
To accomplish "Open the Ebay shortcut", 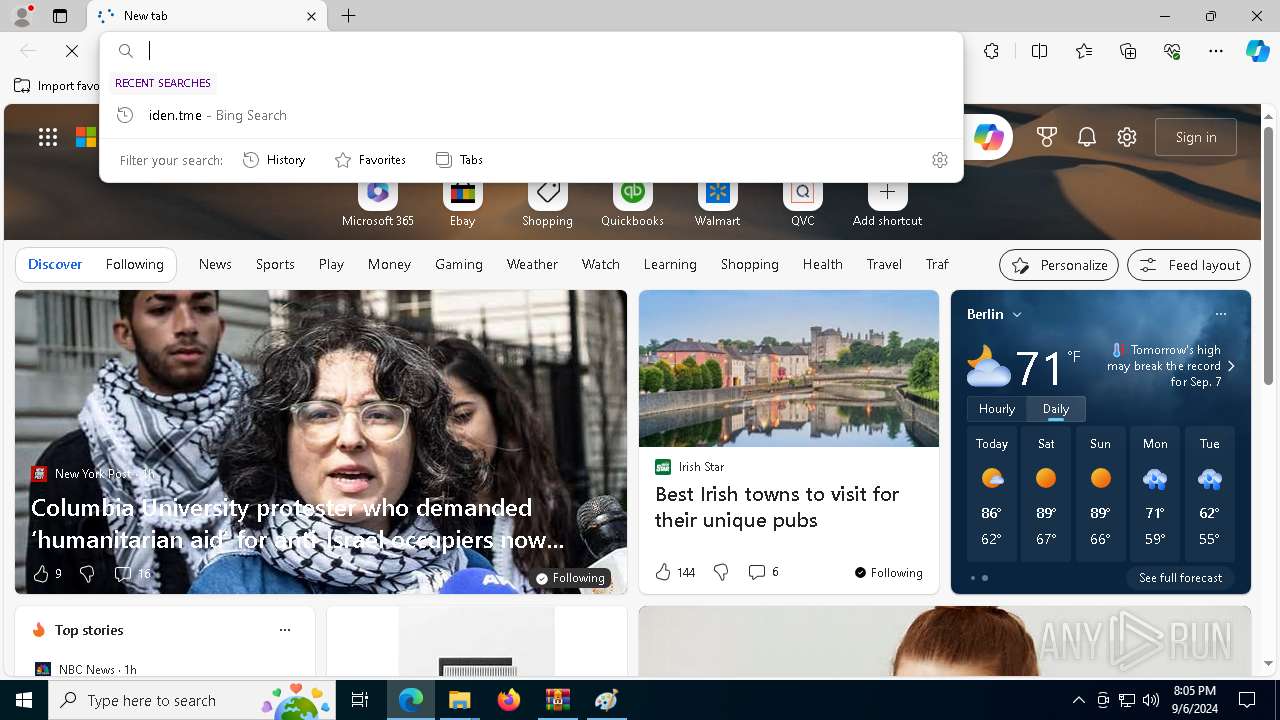I will [x=462, y=204].
